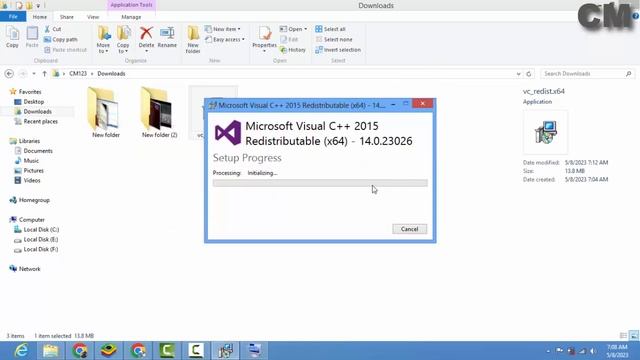This screenshot has height=360, width=640.
Task: Create a New folder from ribbon
Action: coord(193,40)
